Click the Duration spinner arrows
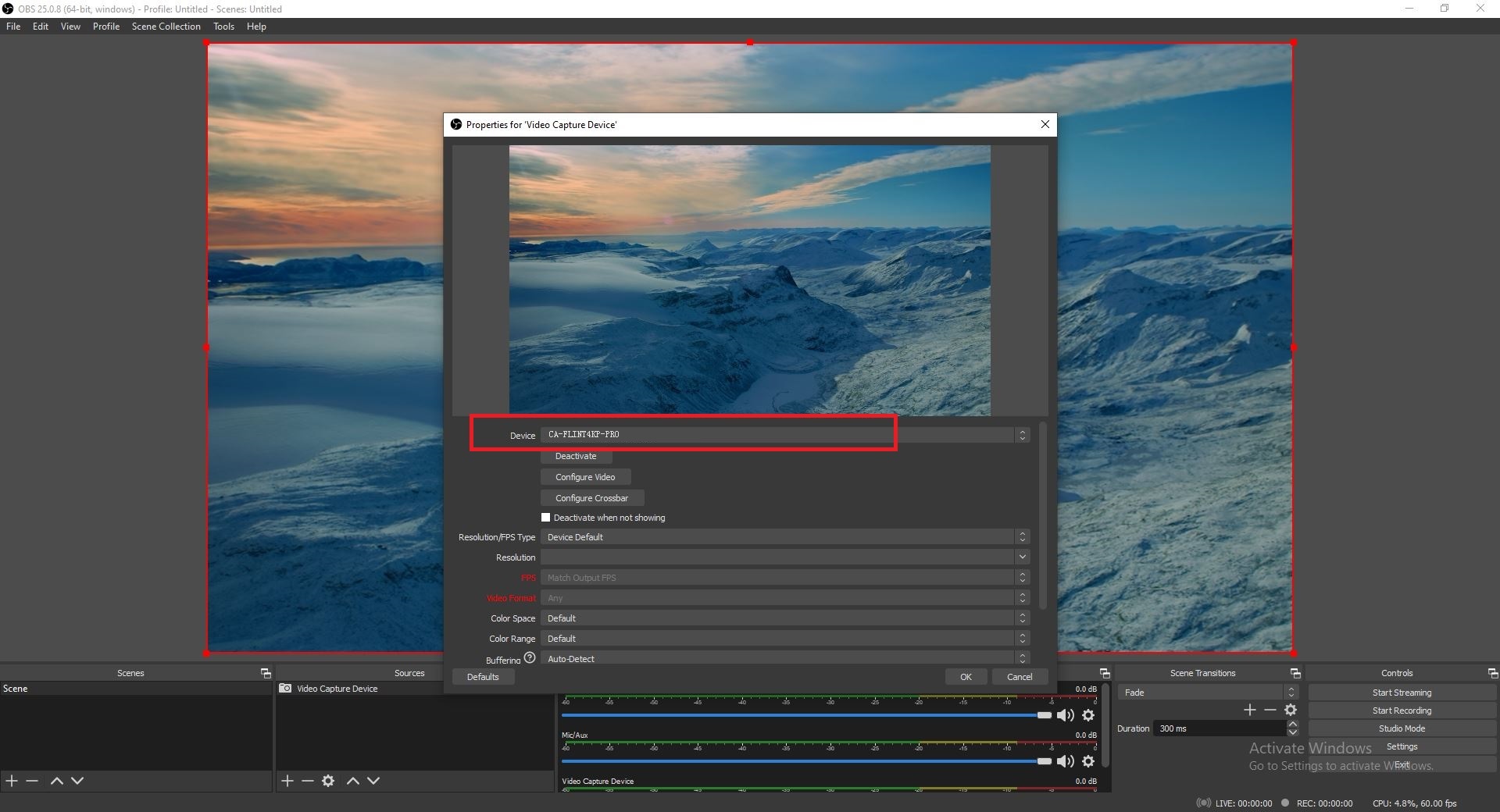The image size is (1500, 812). tap(1293, 728)
